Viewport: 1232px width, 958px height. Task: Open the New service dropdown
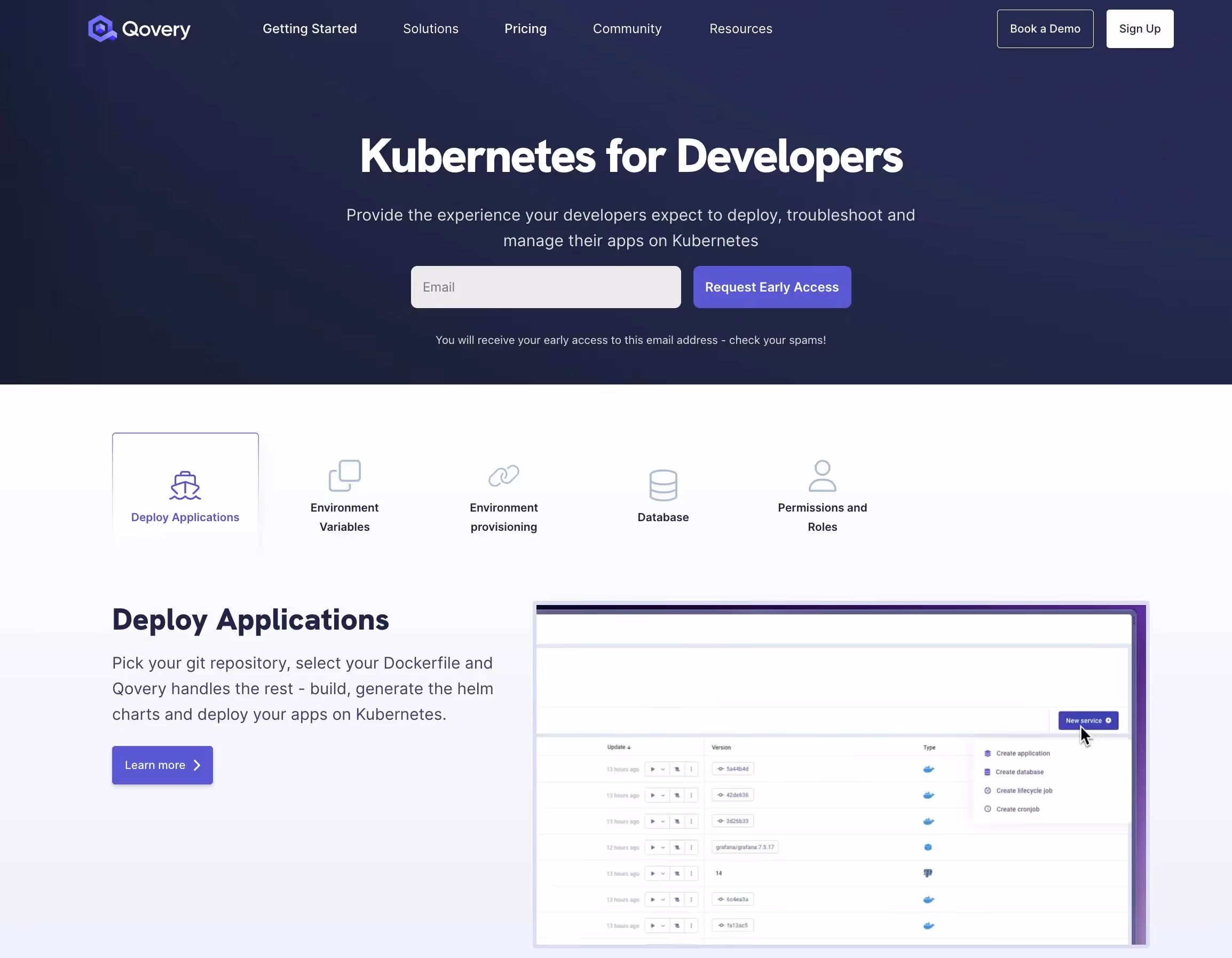[x=1087, y=720]
